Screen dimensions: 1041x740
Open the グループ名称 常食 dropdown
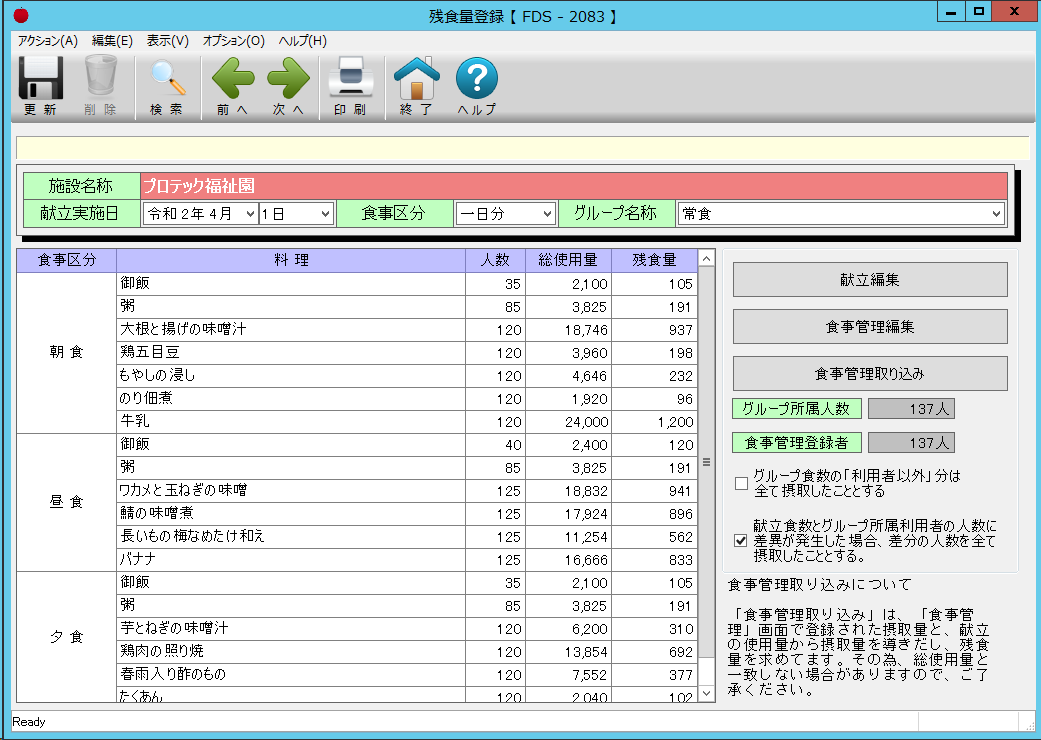coord(996,214)
